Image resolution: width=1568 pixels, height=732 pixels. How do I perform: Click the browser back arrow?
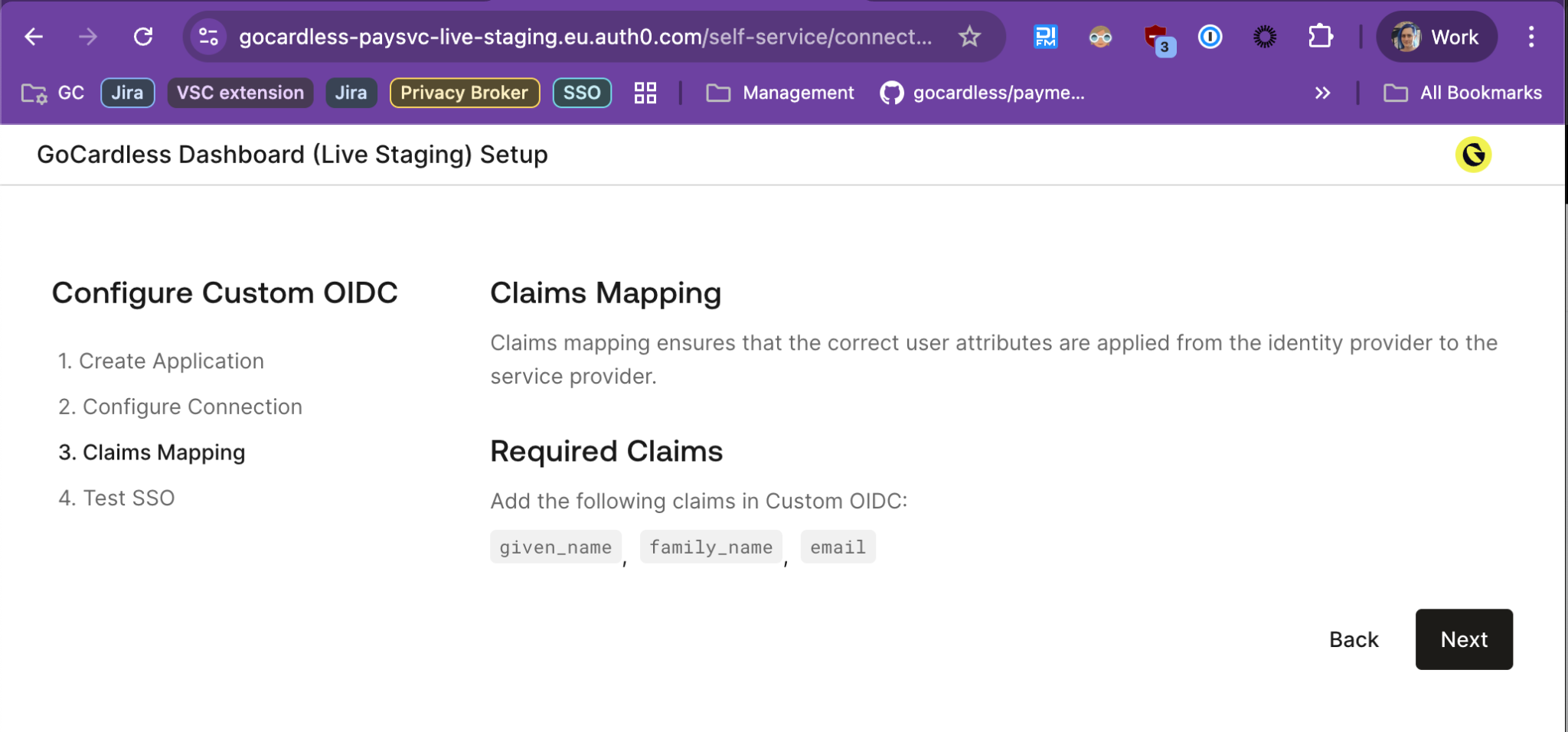tap(34, 37)
